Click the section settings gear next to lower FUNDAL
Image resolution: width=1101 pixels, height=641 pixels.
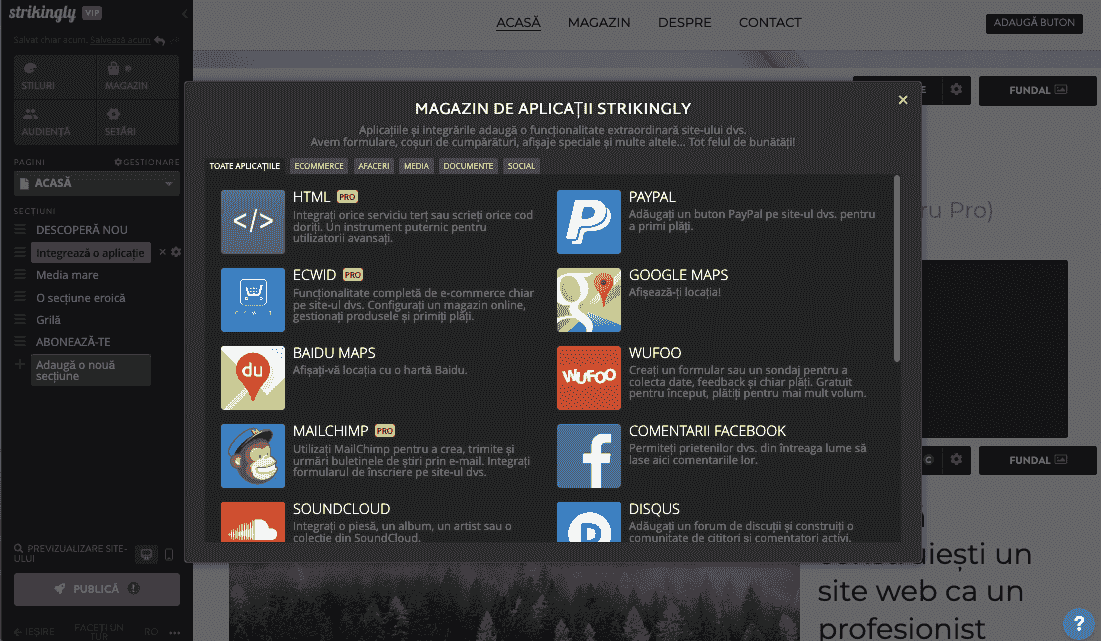pos(956,460)
